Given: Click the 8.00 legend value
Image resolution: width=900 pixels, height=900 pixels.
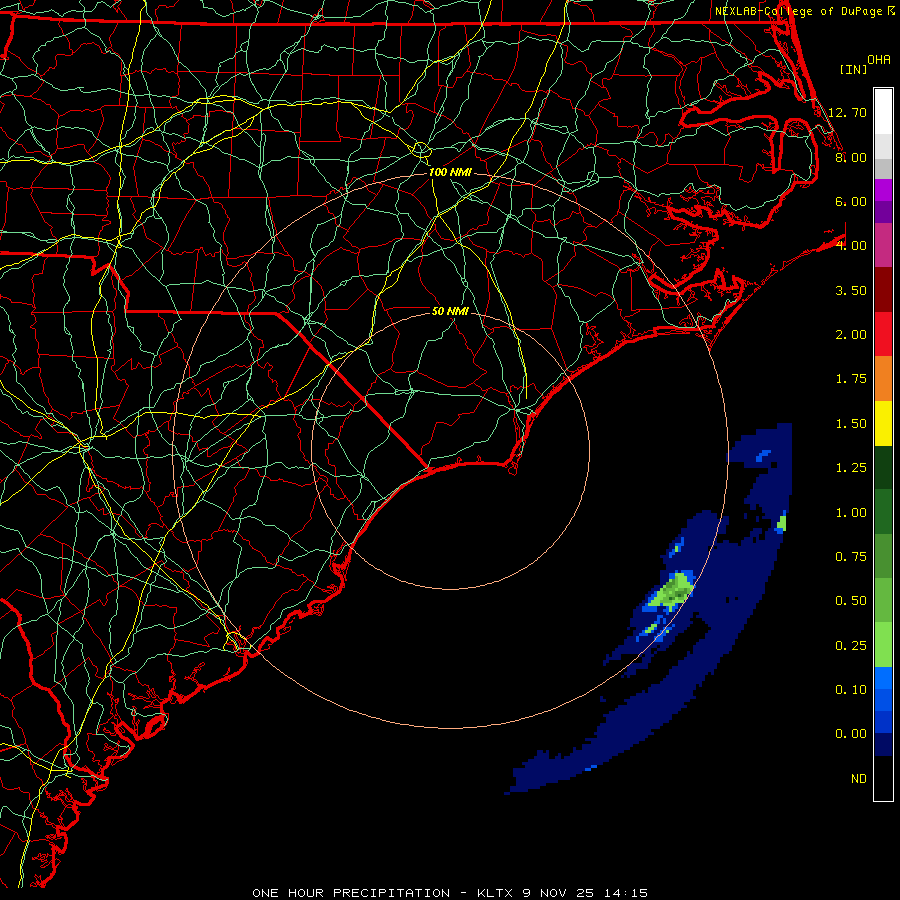Looking at the screenshot, I should pos(851,157).
